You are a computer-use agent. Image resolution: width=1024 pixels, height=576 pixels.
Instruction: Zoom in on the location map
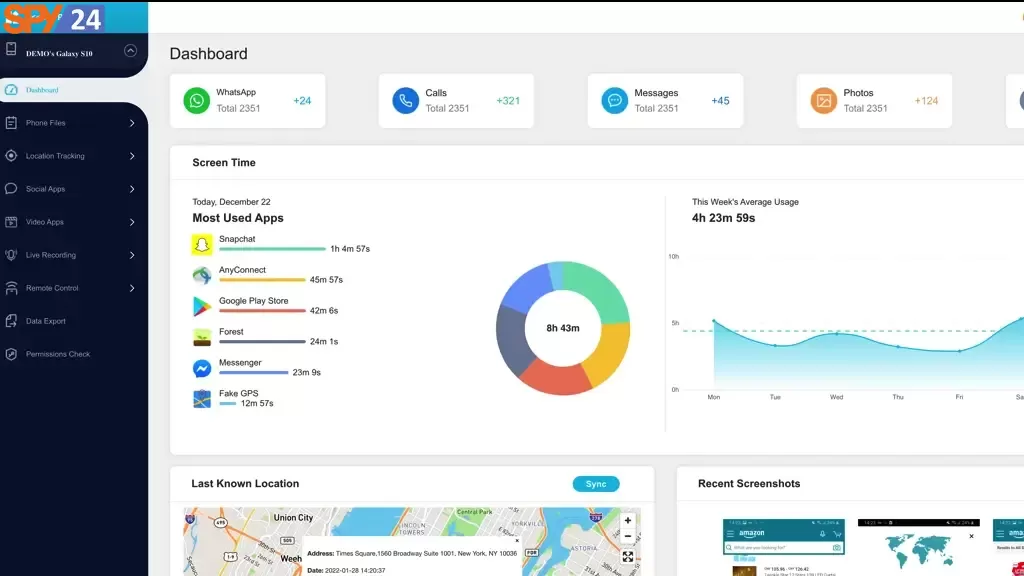point(628,520)
